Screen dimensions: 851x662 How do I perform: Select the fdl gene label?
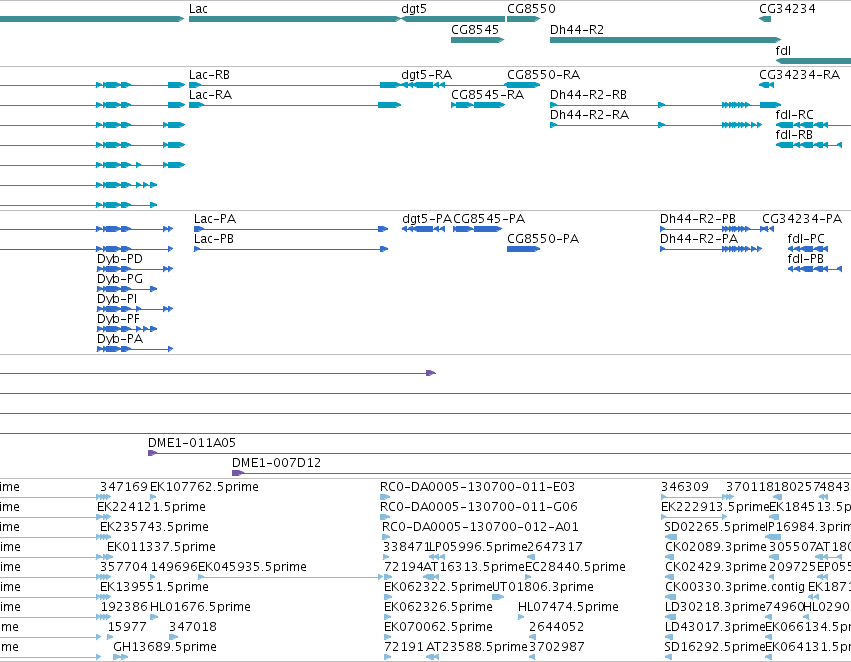(x=783, y=50)
